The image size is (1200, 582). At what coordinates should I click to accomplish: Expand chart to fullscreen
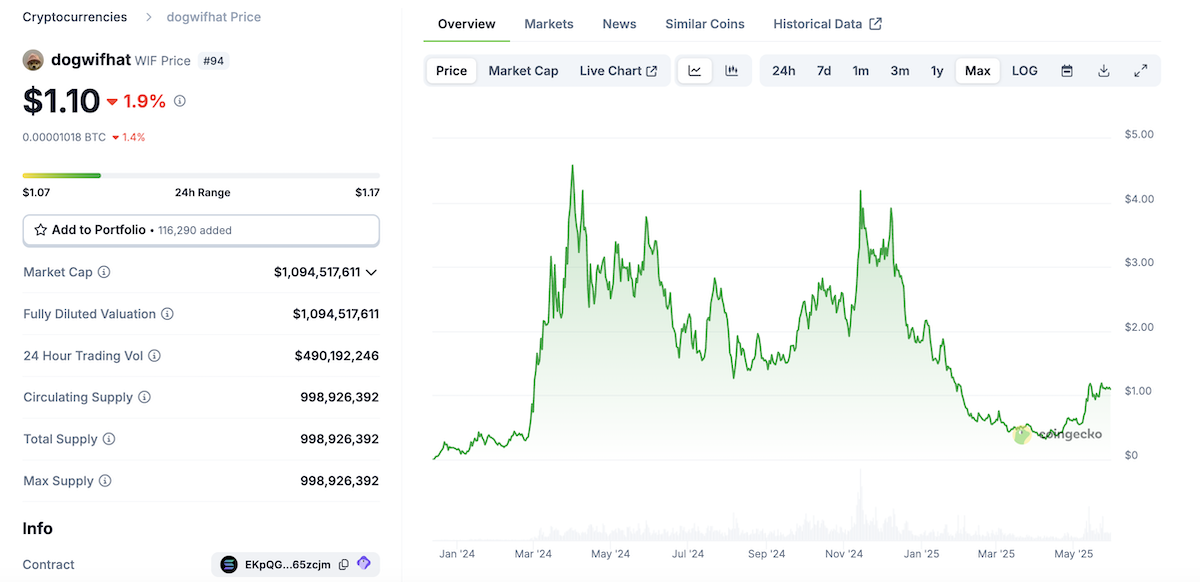[1140, 71]
